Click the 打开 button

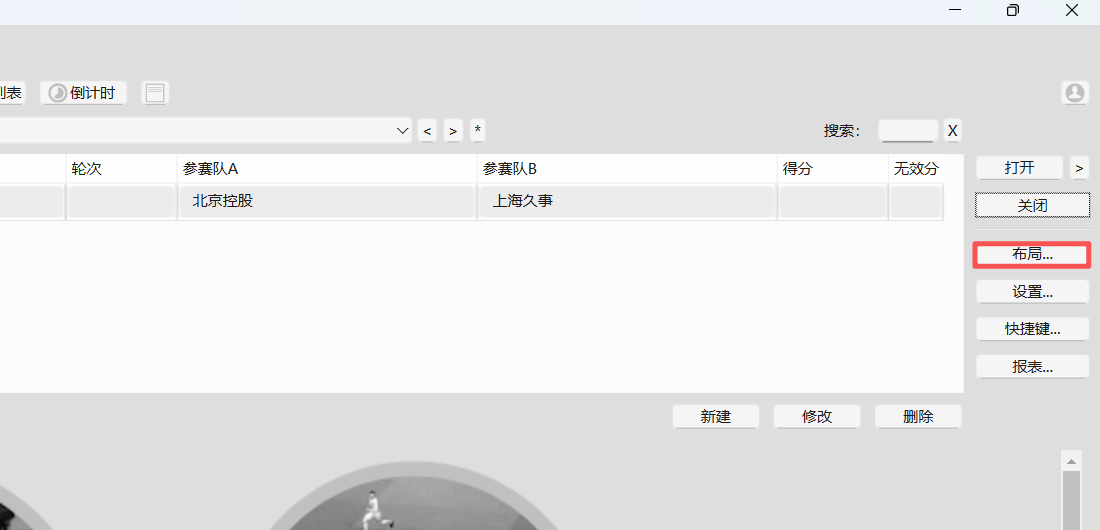[x=1019, y=168]
